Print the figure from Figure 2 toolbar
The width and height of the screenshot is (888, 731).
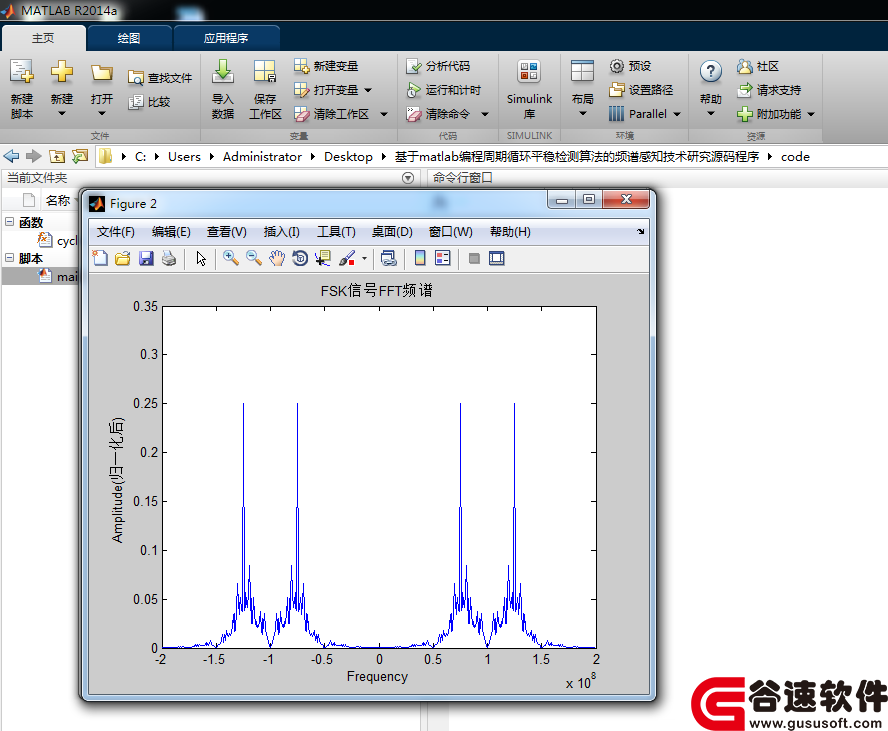(x=169, y=258)
